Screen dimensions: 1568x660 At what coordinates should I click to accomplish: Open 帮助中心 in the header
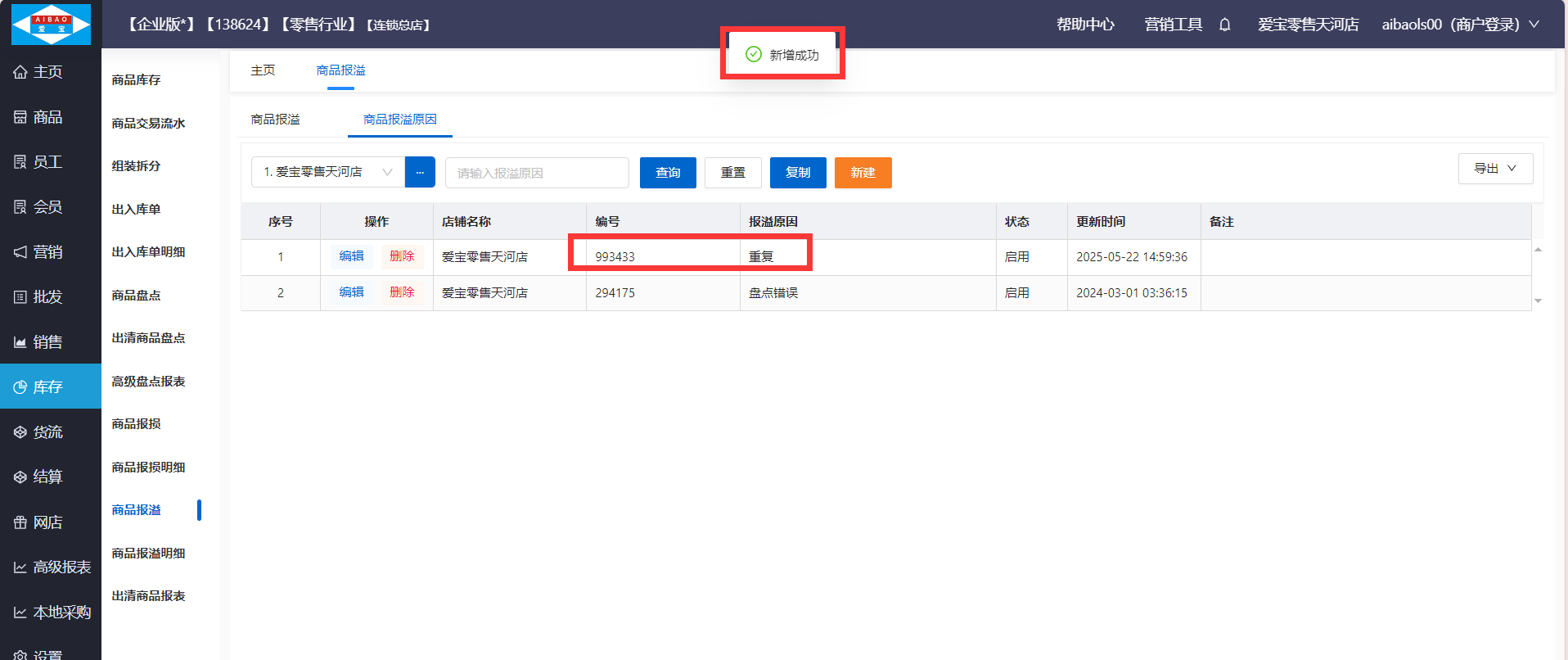coord(1085,25)
